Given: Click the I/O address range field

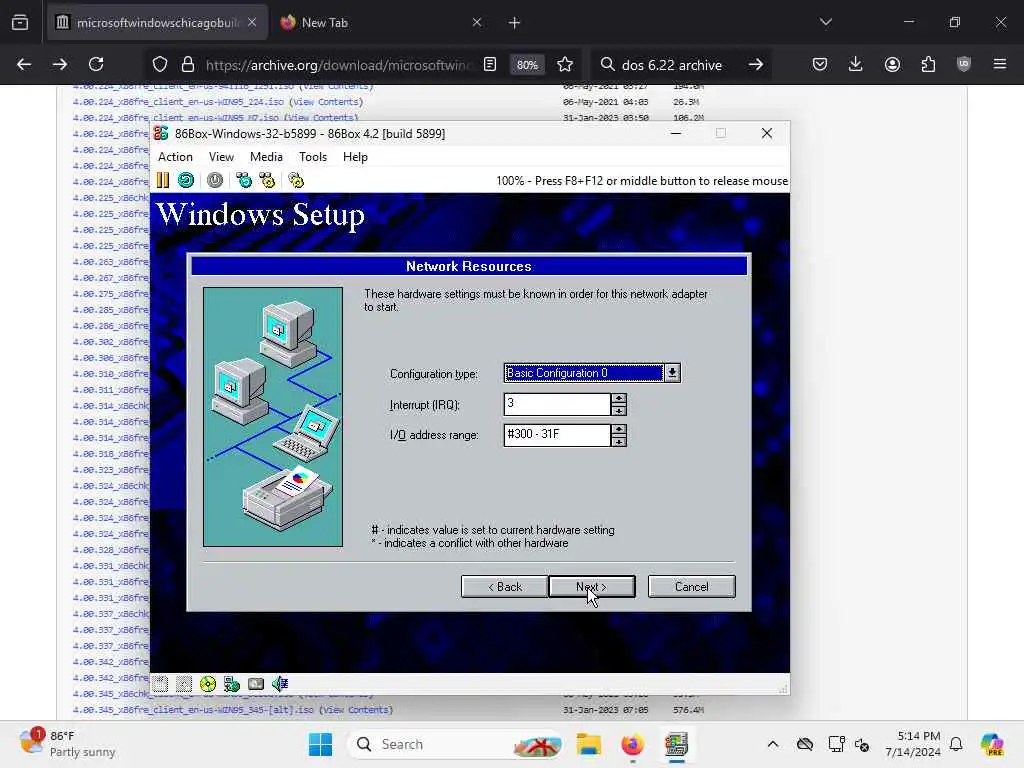Looking at the screenshot, I should click(557, 435).
